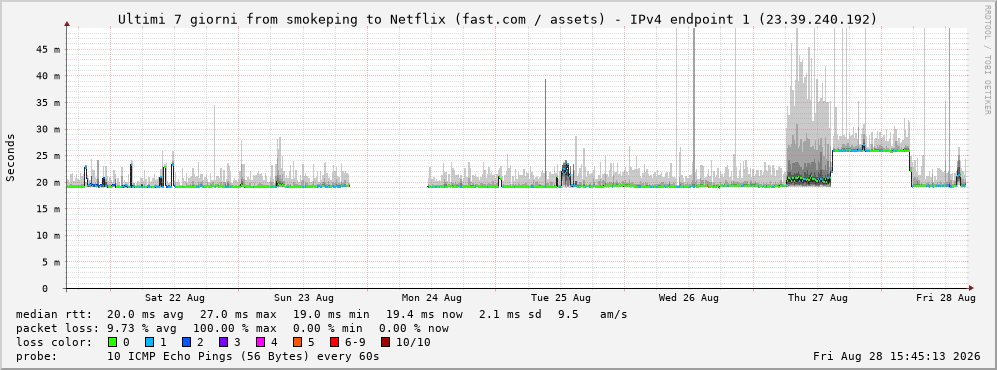Click the red loss color 6-9 swatch

(334, 342)
